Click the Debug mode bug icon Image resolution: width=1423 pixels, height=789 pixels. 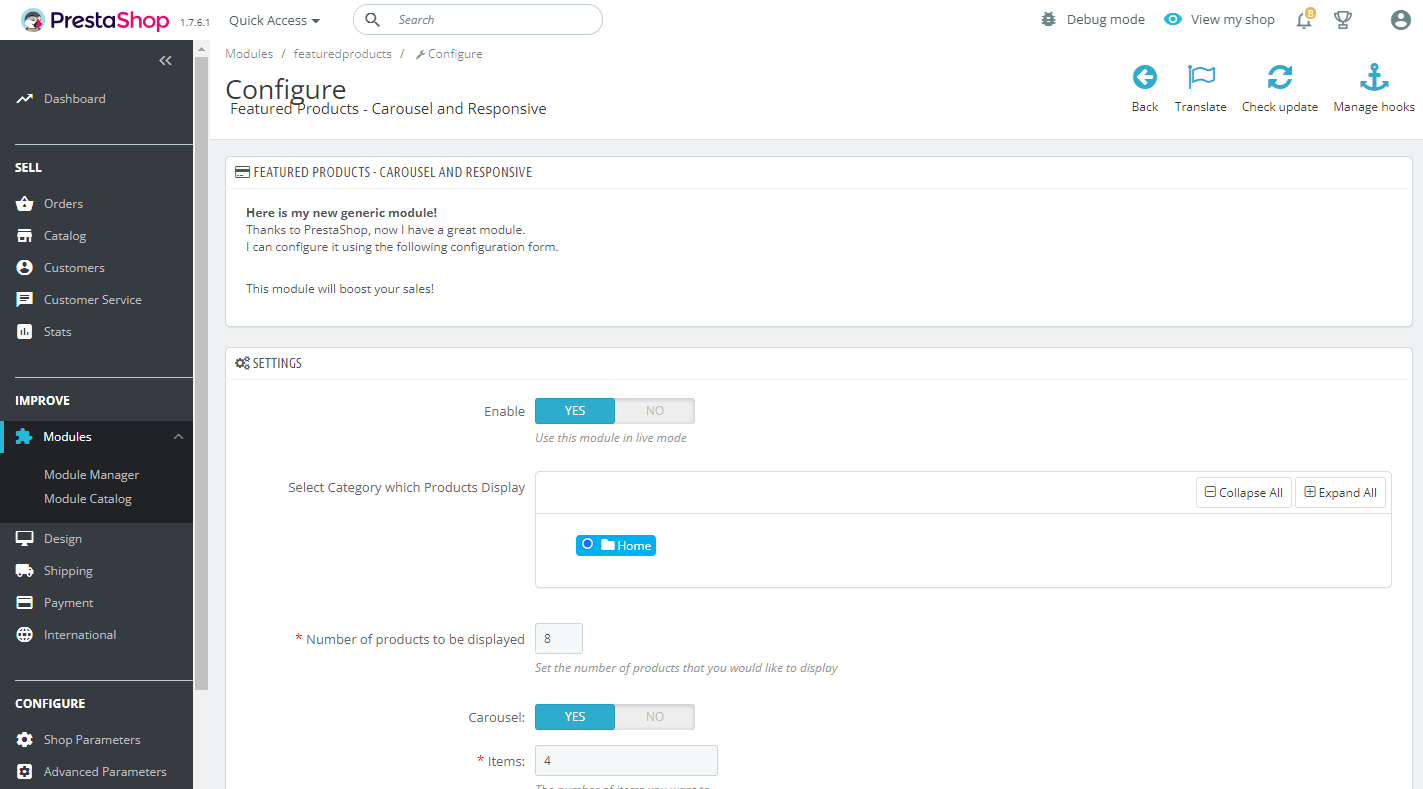coord(1048,19)
